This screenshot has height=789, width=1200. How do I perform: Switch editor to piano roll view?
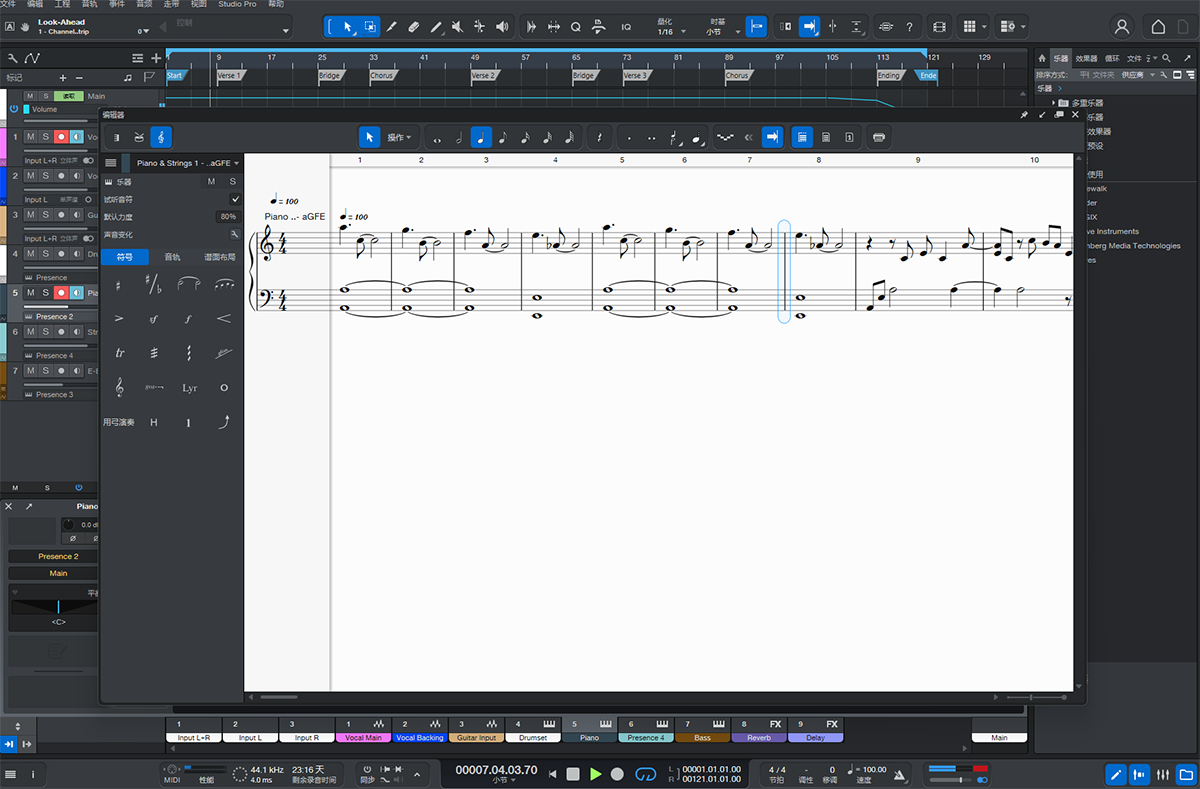(117, 137)
